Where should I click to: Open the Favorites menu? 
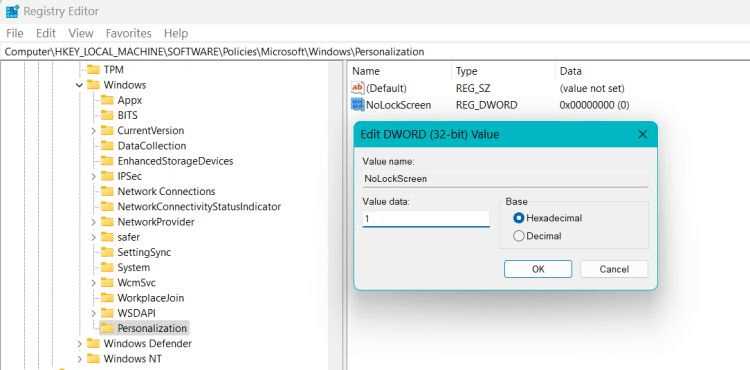129,33
